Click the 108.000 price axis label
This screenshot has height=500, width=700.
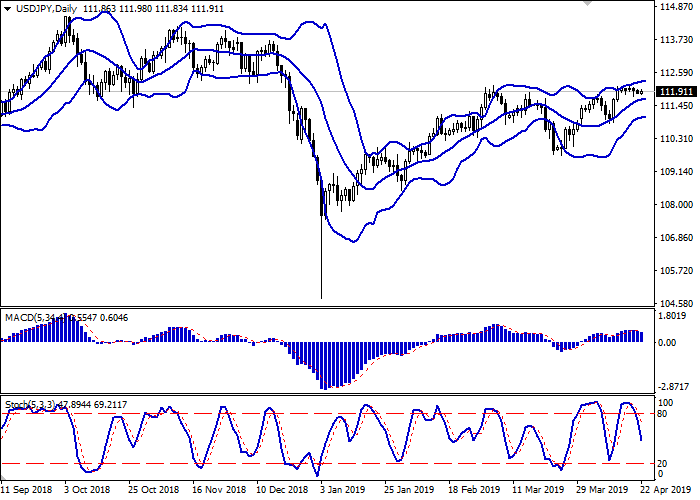[675, 205]
